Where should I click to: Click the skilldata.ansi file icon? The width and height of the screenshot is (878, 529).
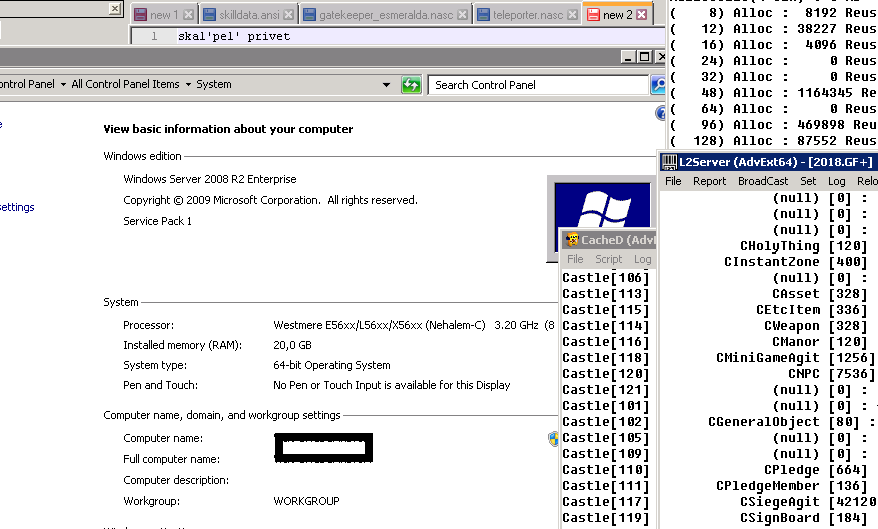(209, 15)
